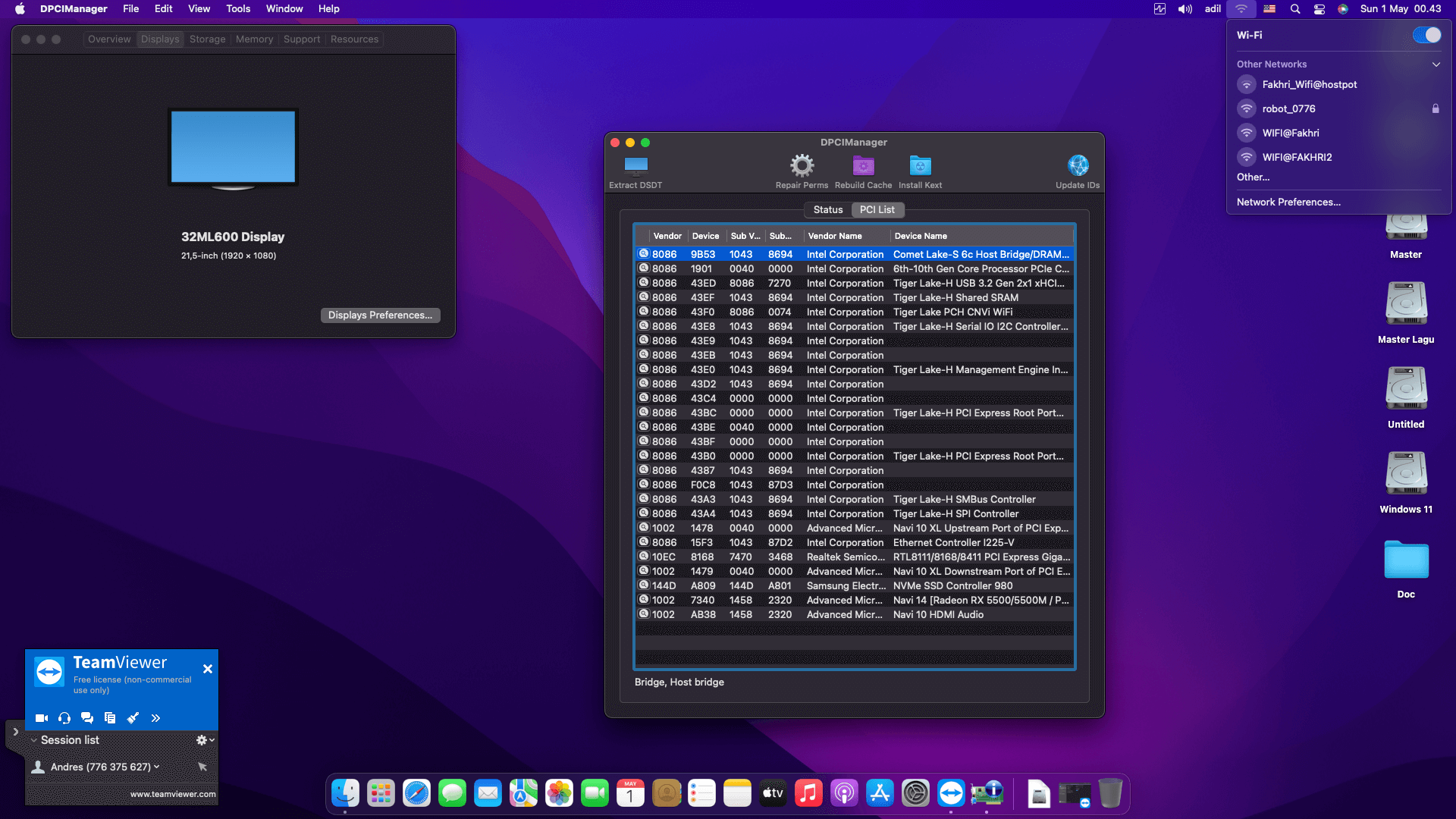Collapse the Session list section
This screenshot has height=819, width=1456.
(x=33, y=740)
